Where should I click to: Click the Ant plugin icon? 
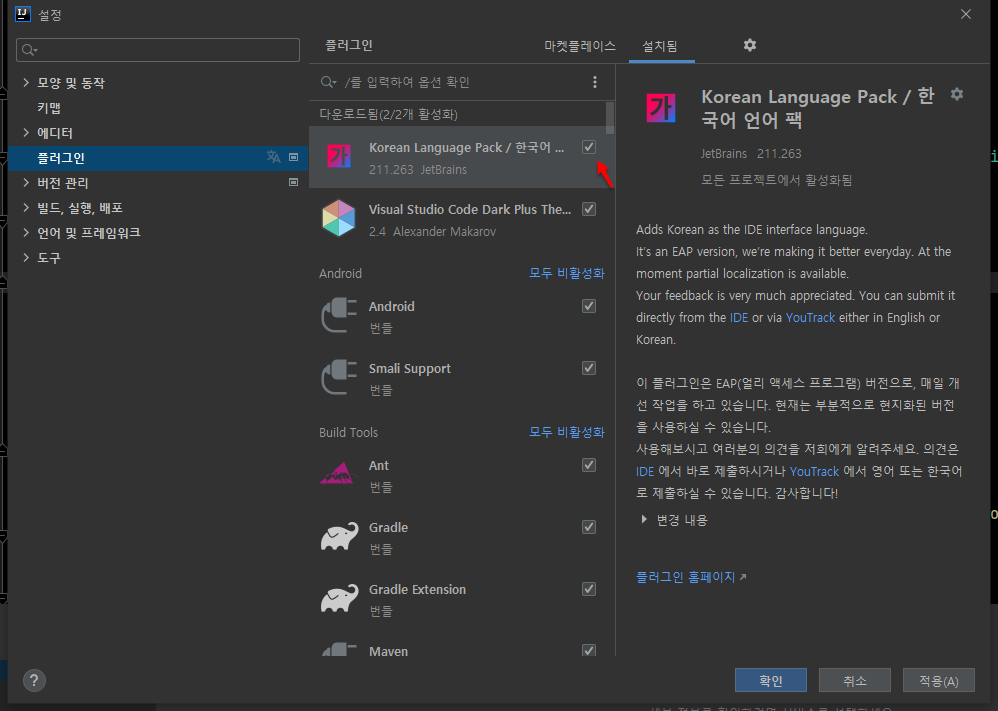tap(339, 474)
